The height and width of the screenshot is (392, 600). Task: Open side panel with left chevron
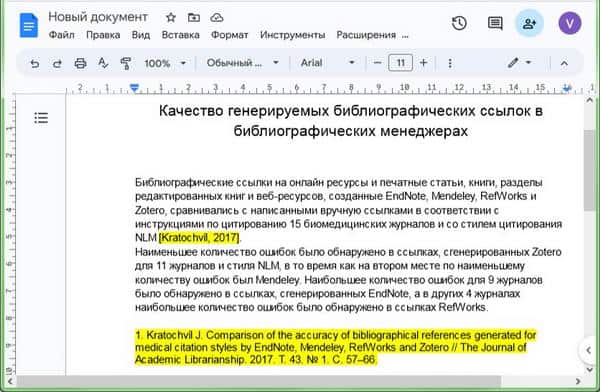589,350
